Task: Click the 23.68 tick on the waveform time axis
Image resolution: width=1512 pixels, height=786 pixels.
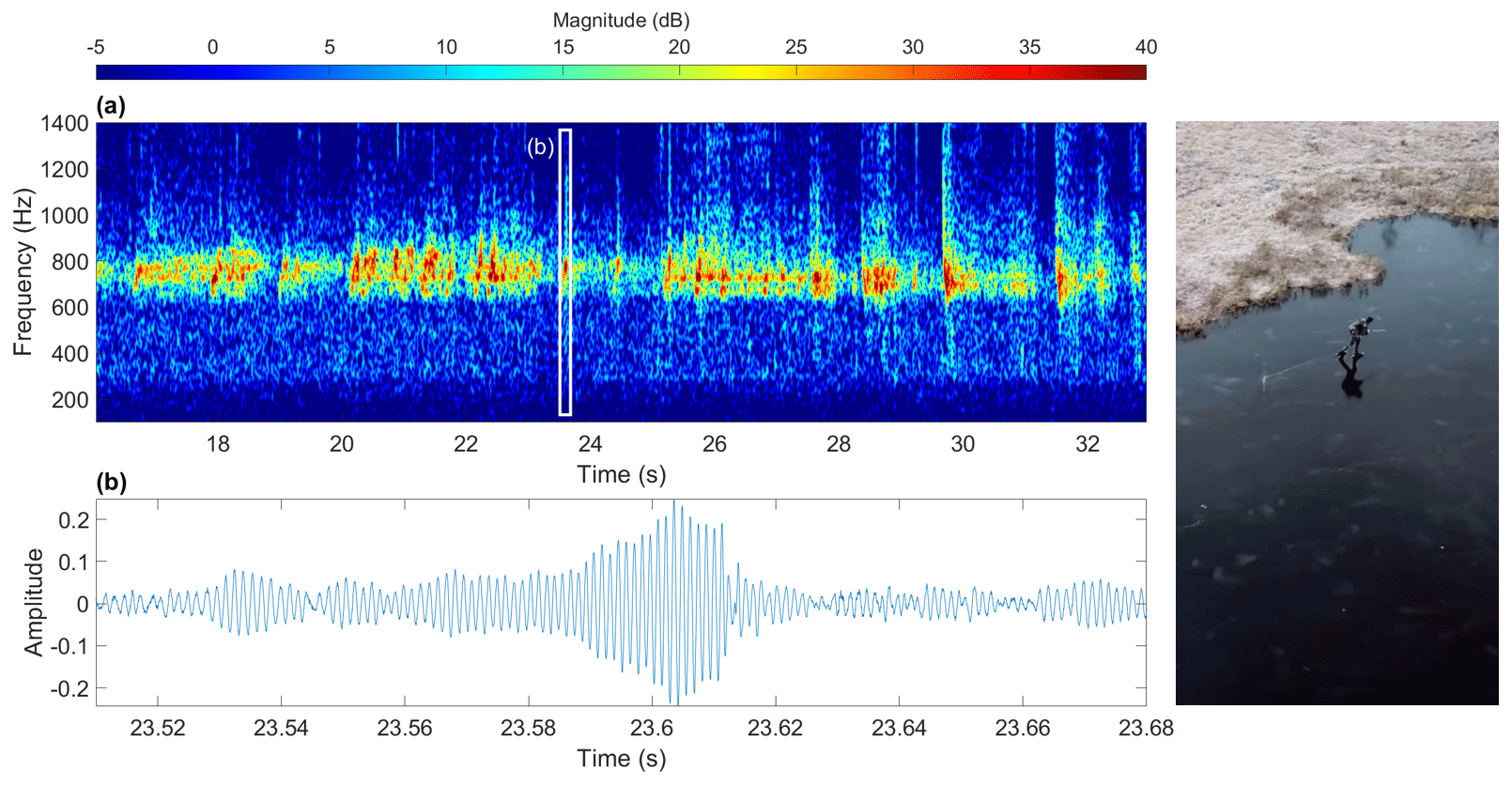Action: 1146,728
